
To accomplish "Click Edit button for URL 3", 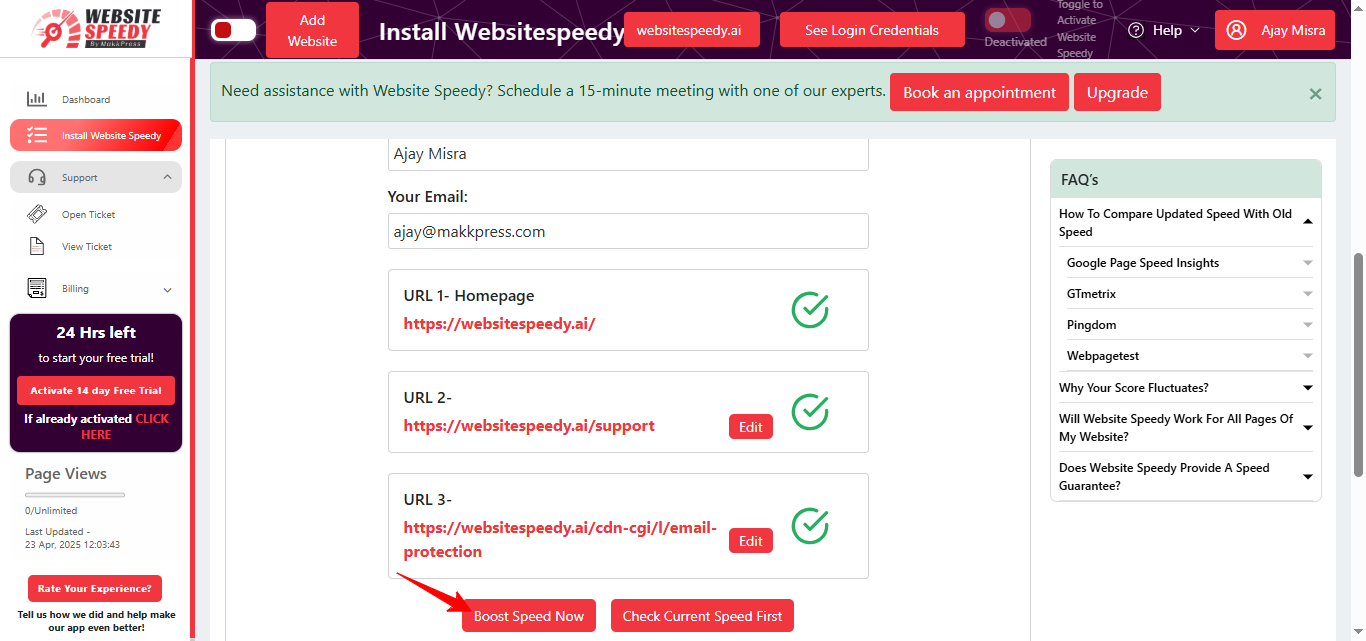I will (x=751, y=541).
